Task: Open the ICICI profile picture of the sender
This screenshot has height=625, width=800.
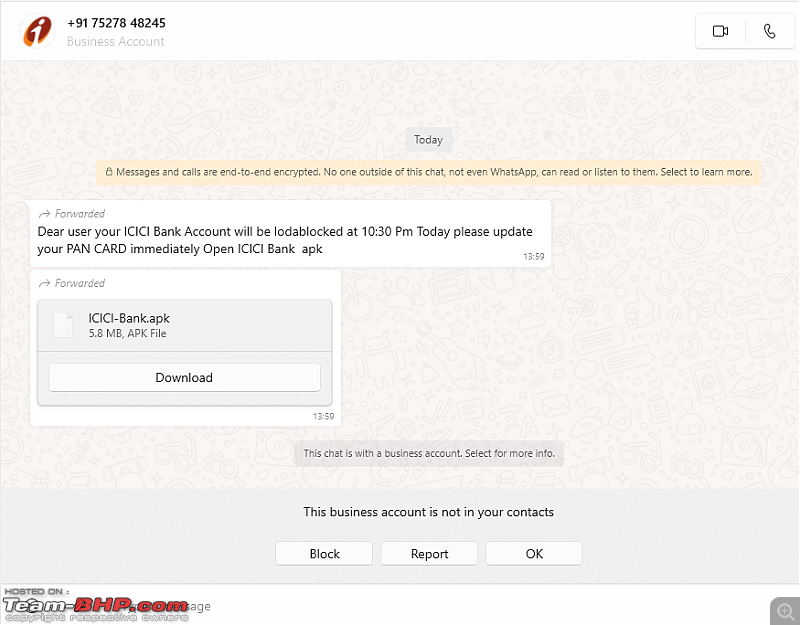Action: click(x=37, y=31)
